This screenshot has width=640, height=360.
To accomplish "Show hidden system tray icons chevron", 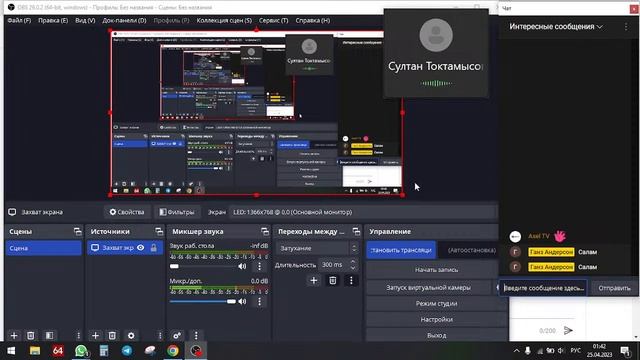I will click(x=516, y=351).
